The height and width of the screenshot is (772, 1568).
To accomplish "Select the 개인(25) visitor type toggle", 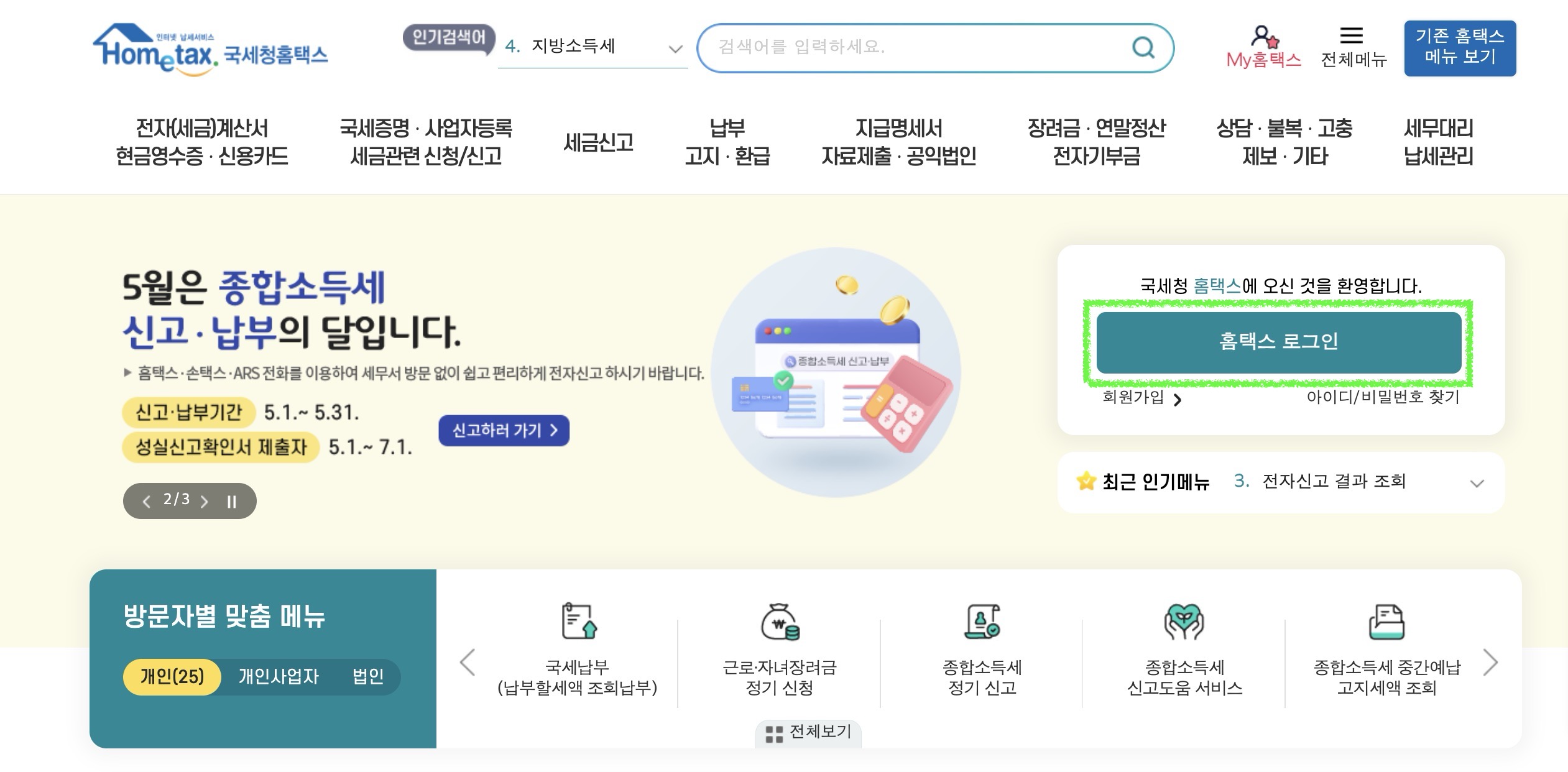I will [x=172, y=676].
